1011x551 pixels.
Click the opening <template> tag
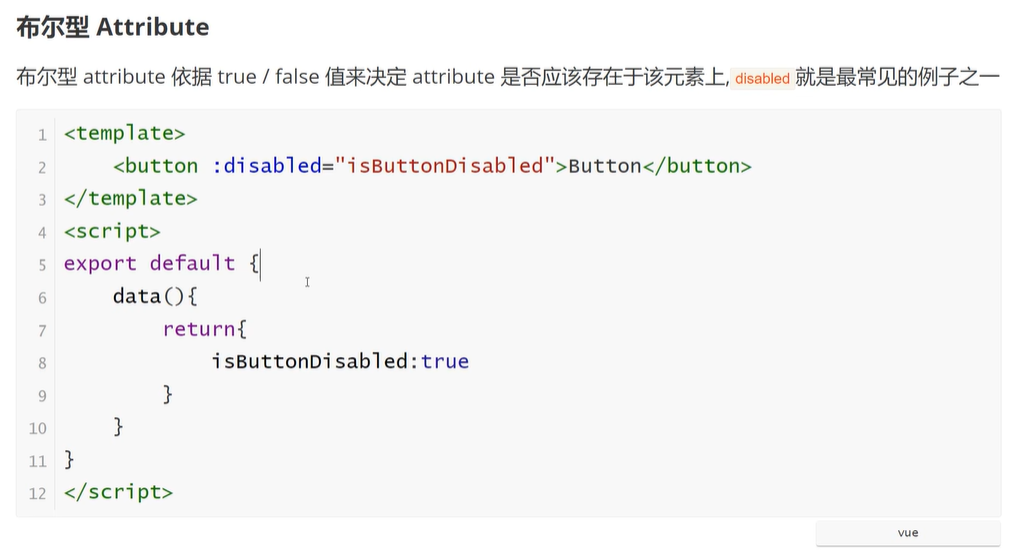124,133
